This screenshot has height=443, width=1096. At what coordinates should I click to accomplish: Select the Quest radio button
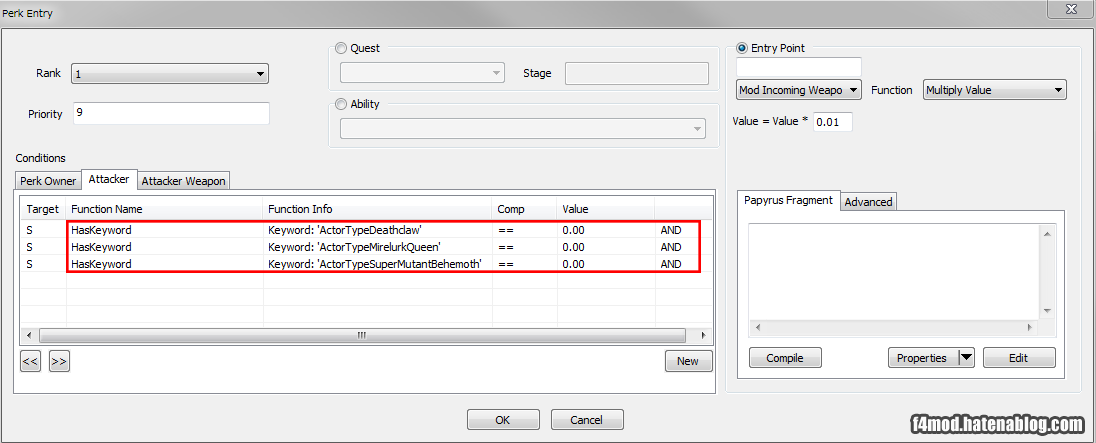pyautogui.click(x=341, y=48)
